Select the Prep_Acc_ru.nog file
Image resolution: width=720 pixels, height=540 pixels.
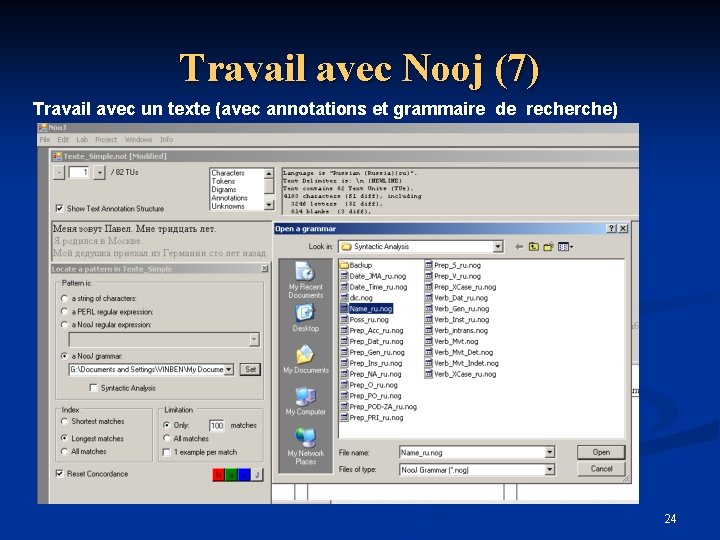[x=372, y=331]
